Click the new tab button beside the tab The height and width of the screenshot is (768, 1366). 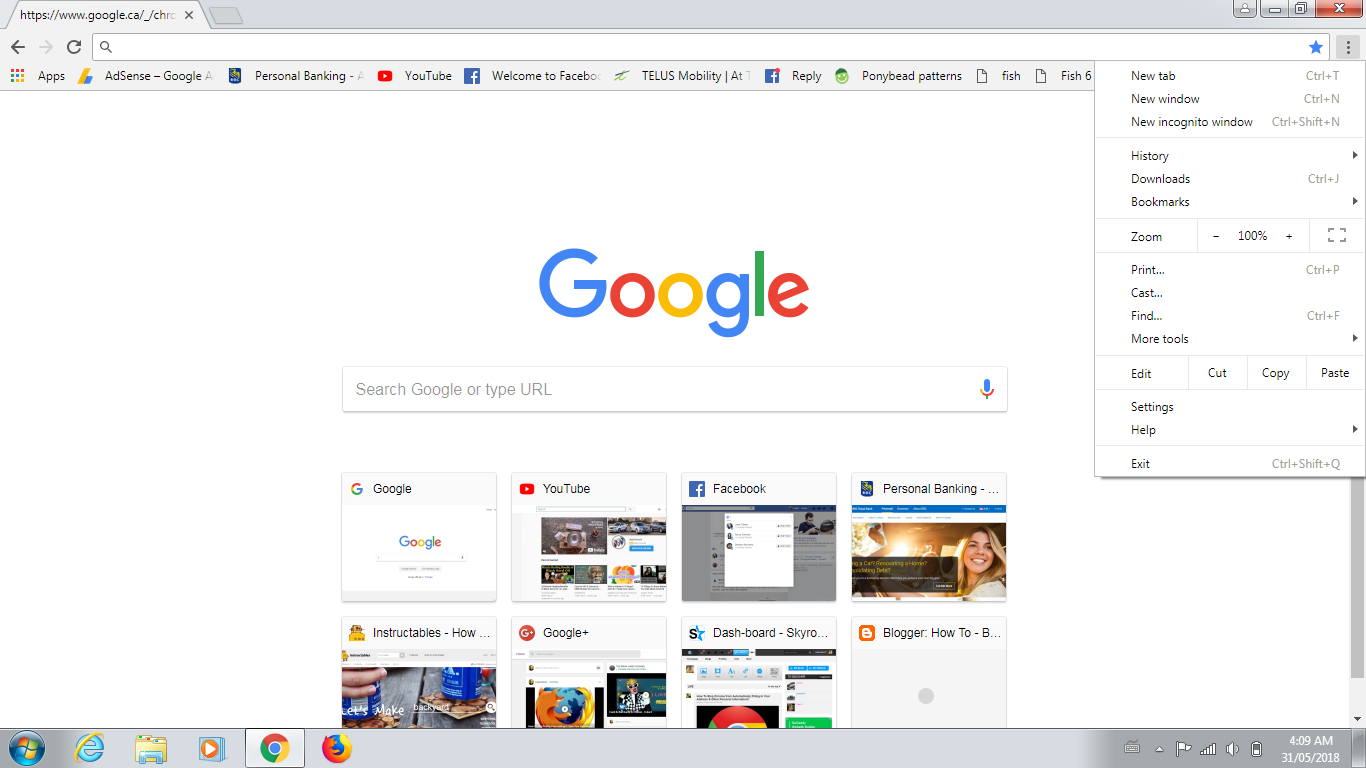tap(225, 16)
